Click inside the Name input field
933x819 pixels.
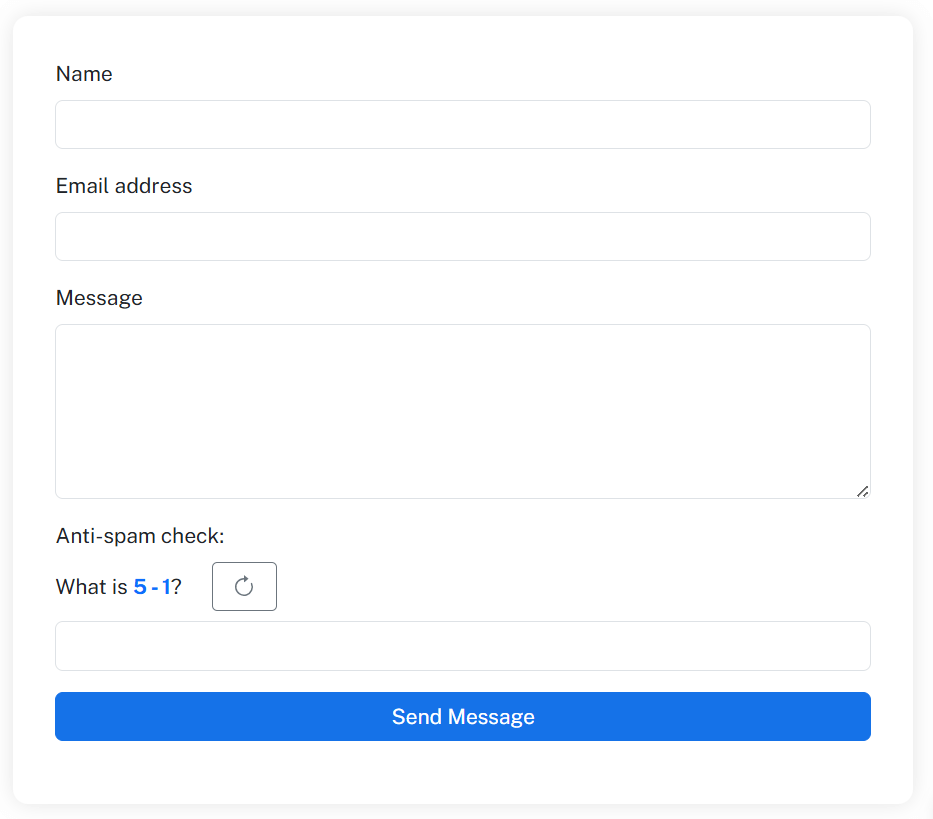click(x=462, y=124)
